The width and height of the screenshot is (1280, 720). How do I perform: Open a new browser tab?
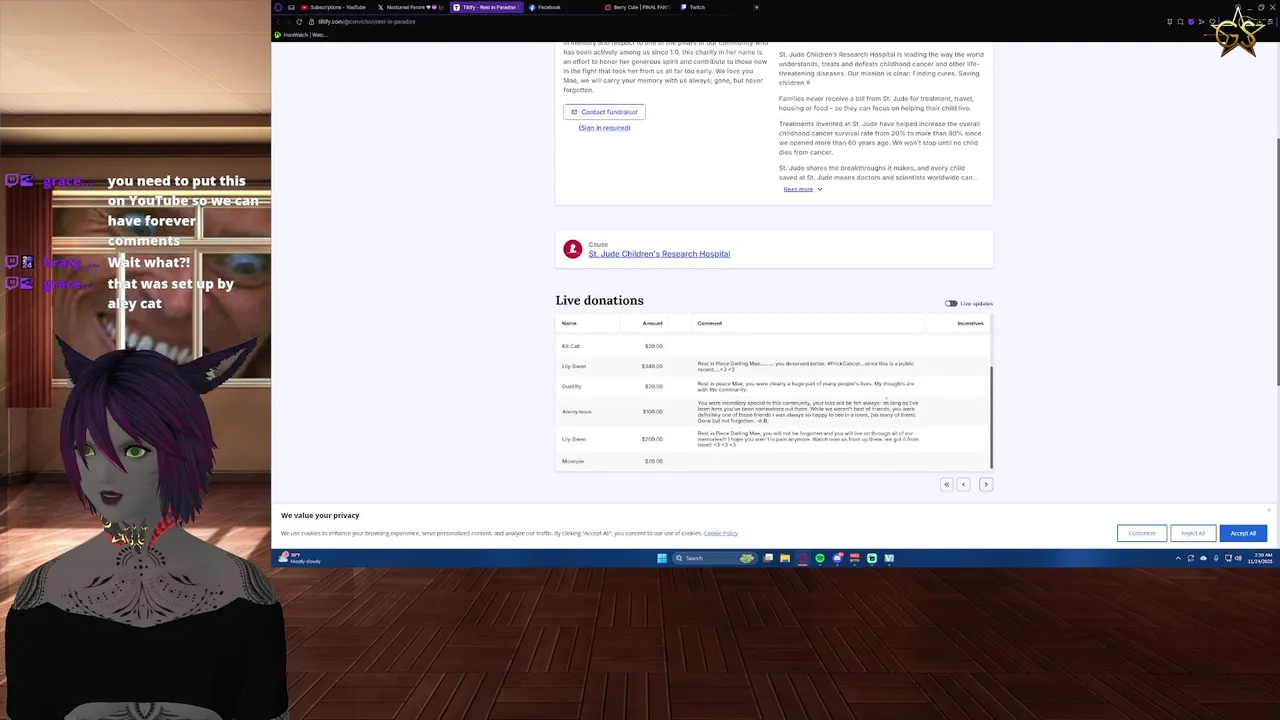coord(756,7)
